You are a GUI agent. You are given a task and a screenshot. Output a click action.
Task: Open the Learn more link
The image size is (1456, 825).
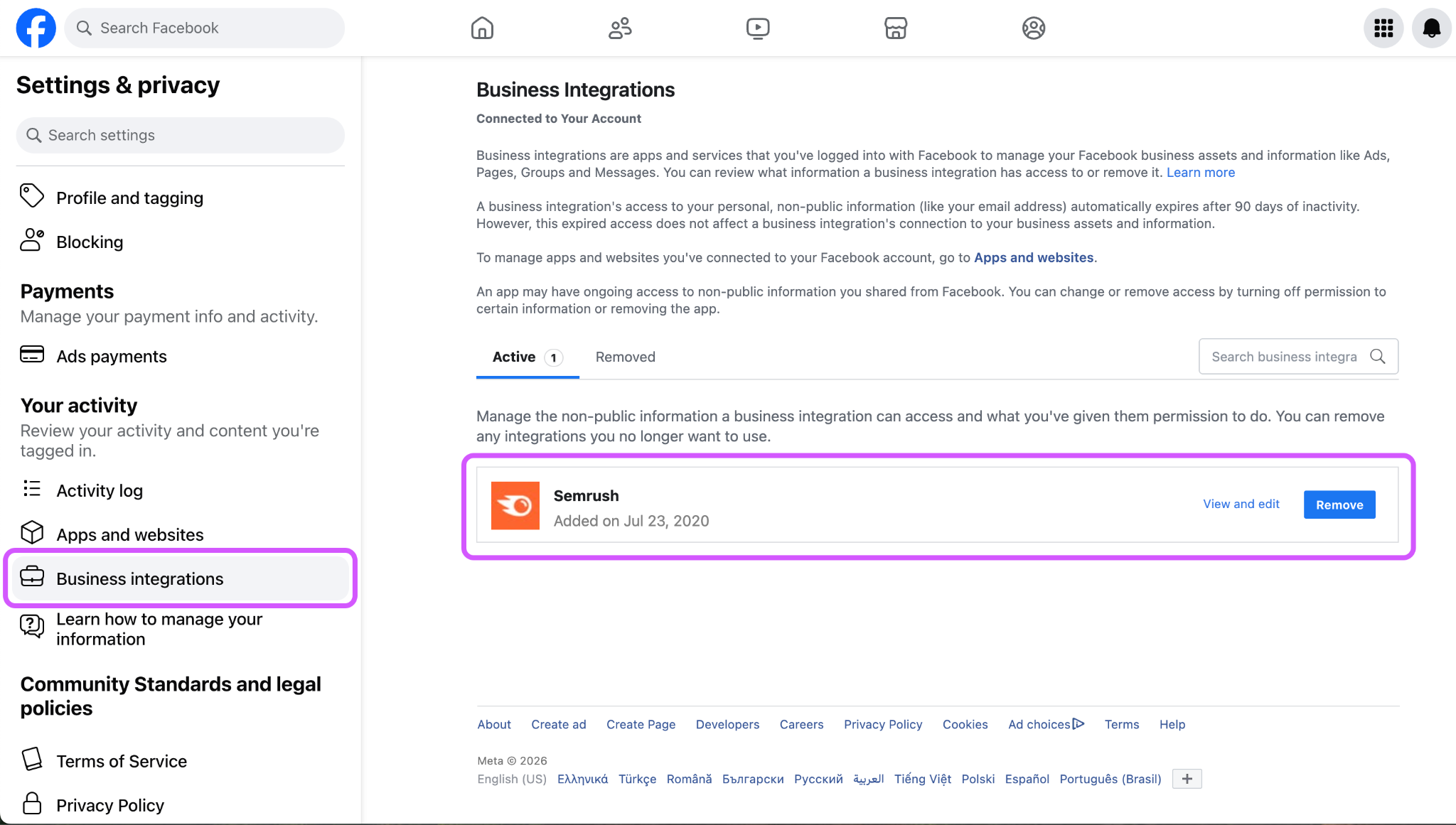click(1200, 172)
